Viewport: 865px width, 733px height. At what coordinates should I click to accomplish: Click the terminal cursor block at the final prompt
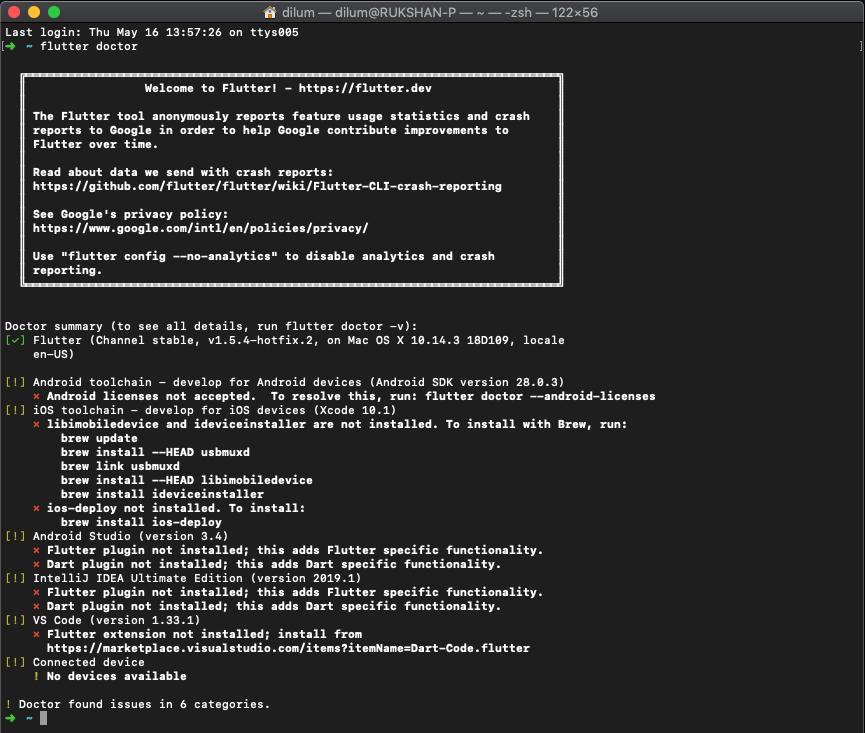tap(44, 718)
